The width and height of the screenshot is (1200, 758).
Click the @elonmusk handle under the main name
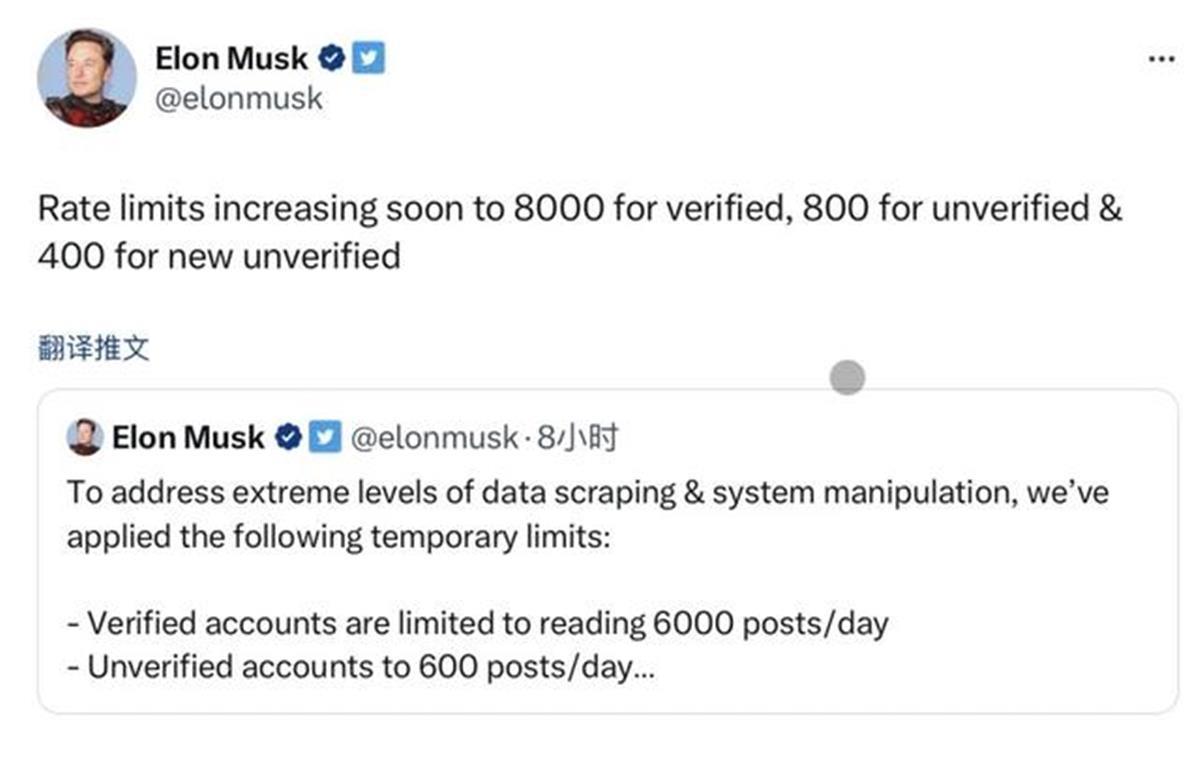239,99
